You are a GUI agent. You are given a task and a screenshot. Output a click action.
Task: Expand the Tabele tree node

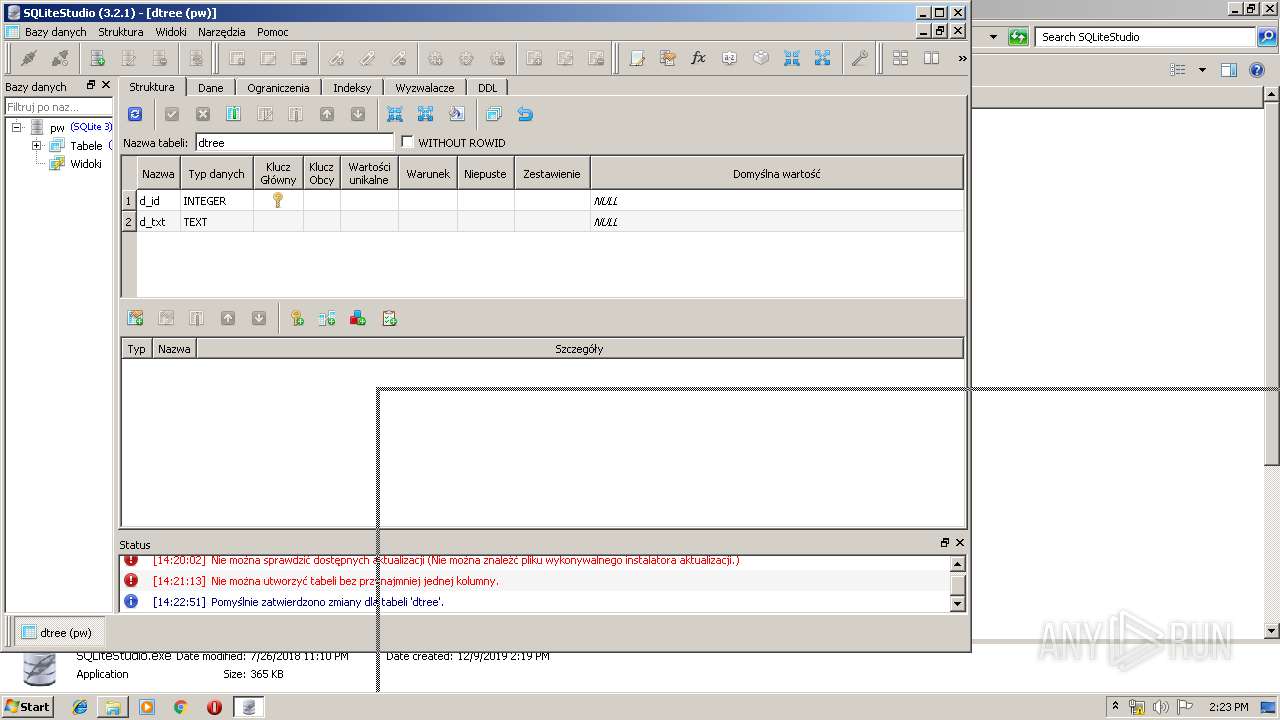(36, 145)
